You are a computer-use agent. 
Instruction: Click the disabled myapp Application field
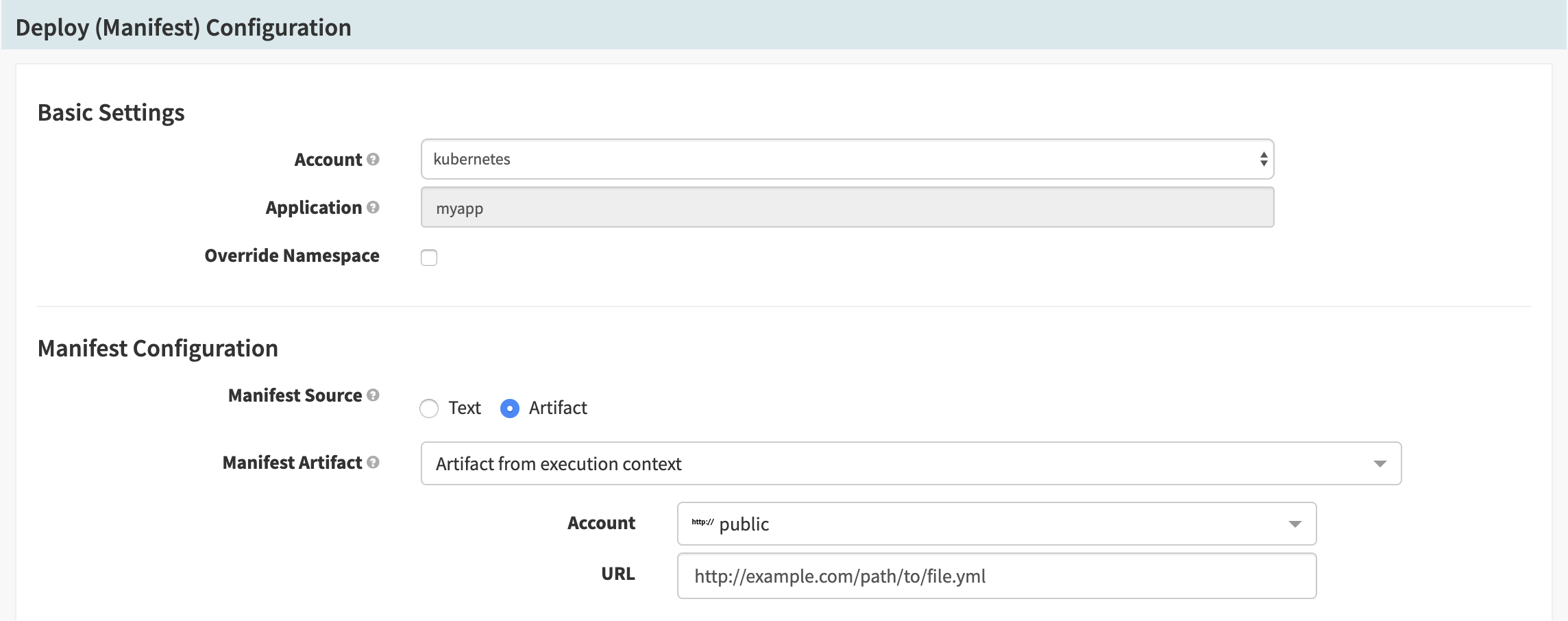(847, 207)
